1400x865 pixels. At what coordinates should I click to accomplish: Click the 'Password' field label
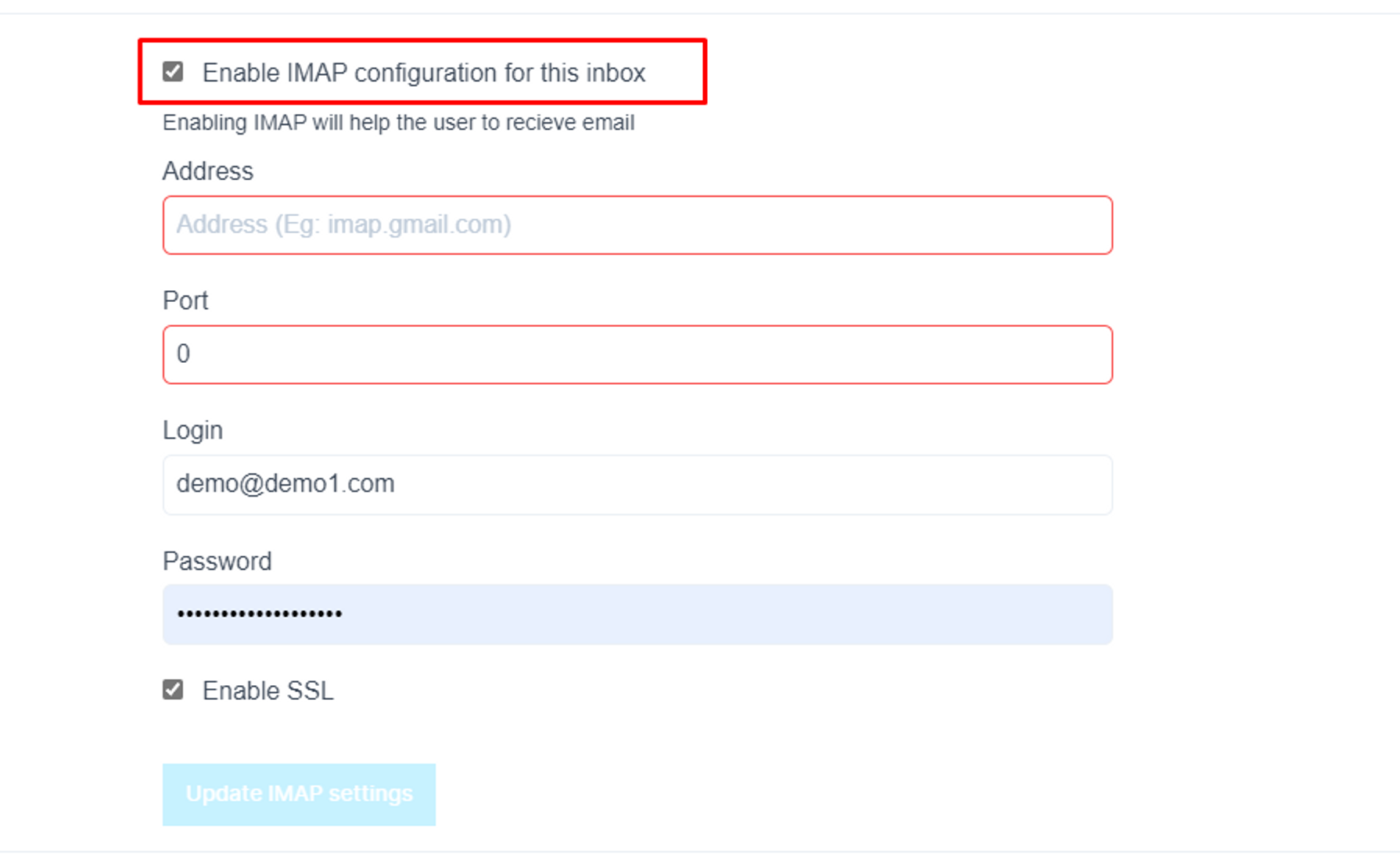pos(217,561)
